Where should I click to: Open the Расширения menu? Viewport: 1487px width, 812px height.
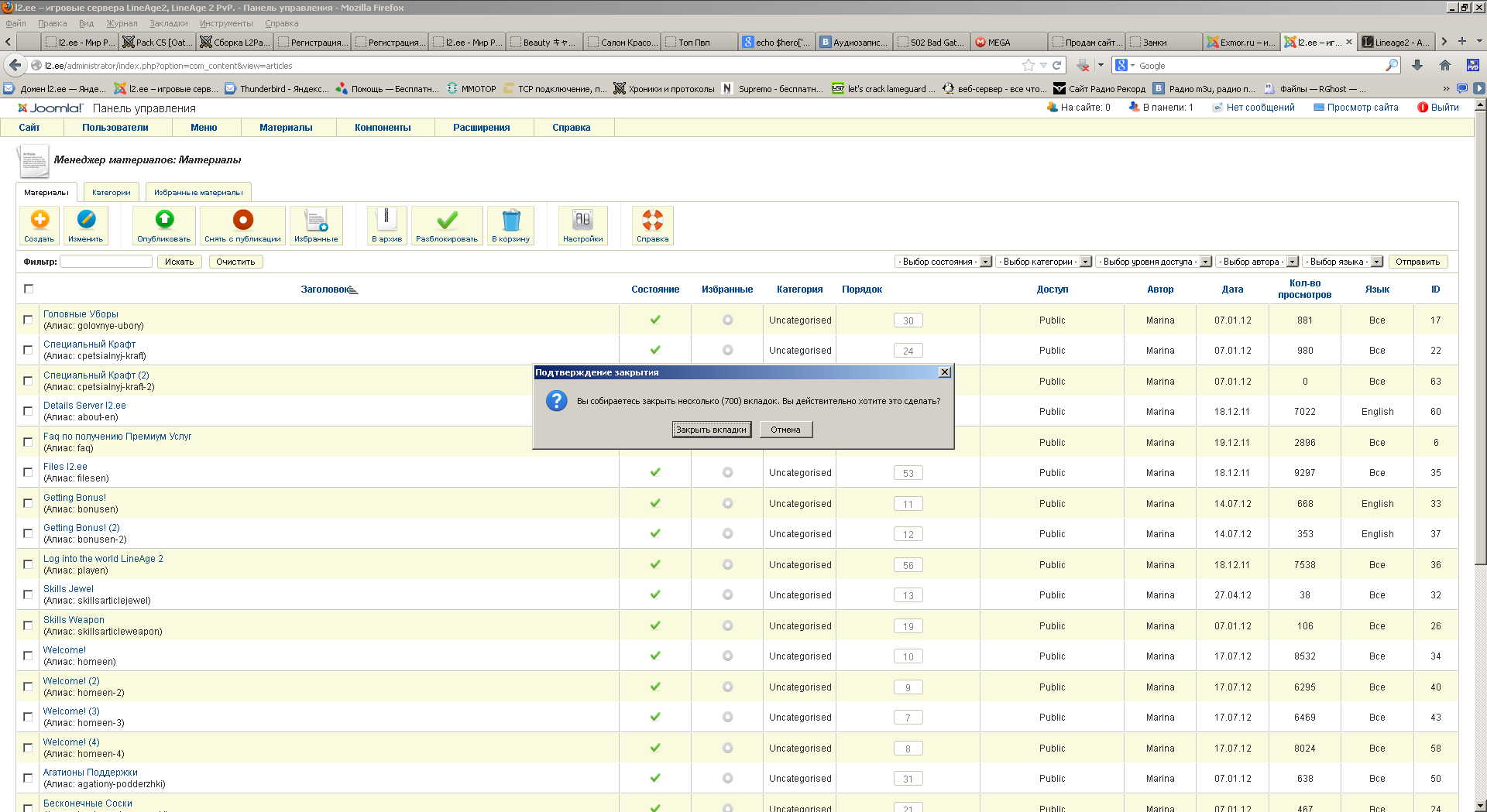point(481,128)
